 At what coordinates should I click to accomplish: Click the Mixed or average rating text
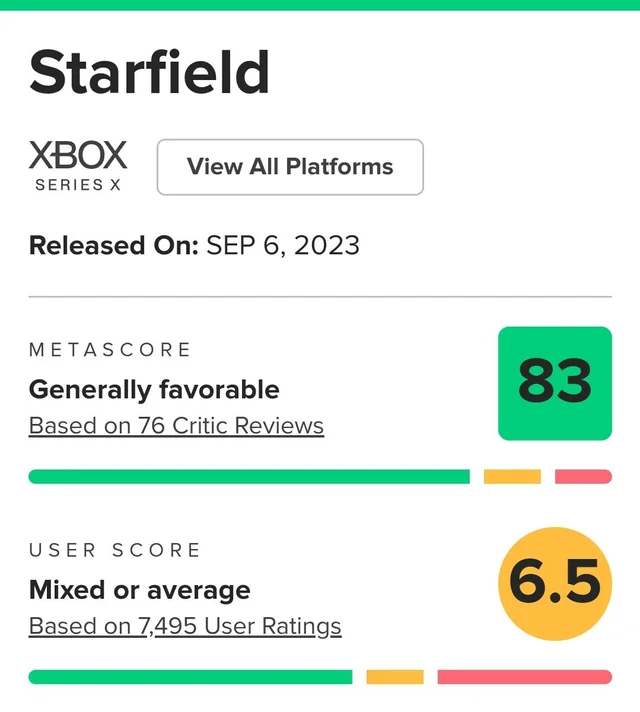[x=139, y=589]
